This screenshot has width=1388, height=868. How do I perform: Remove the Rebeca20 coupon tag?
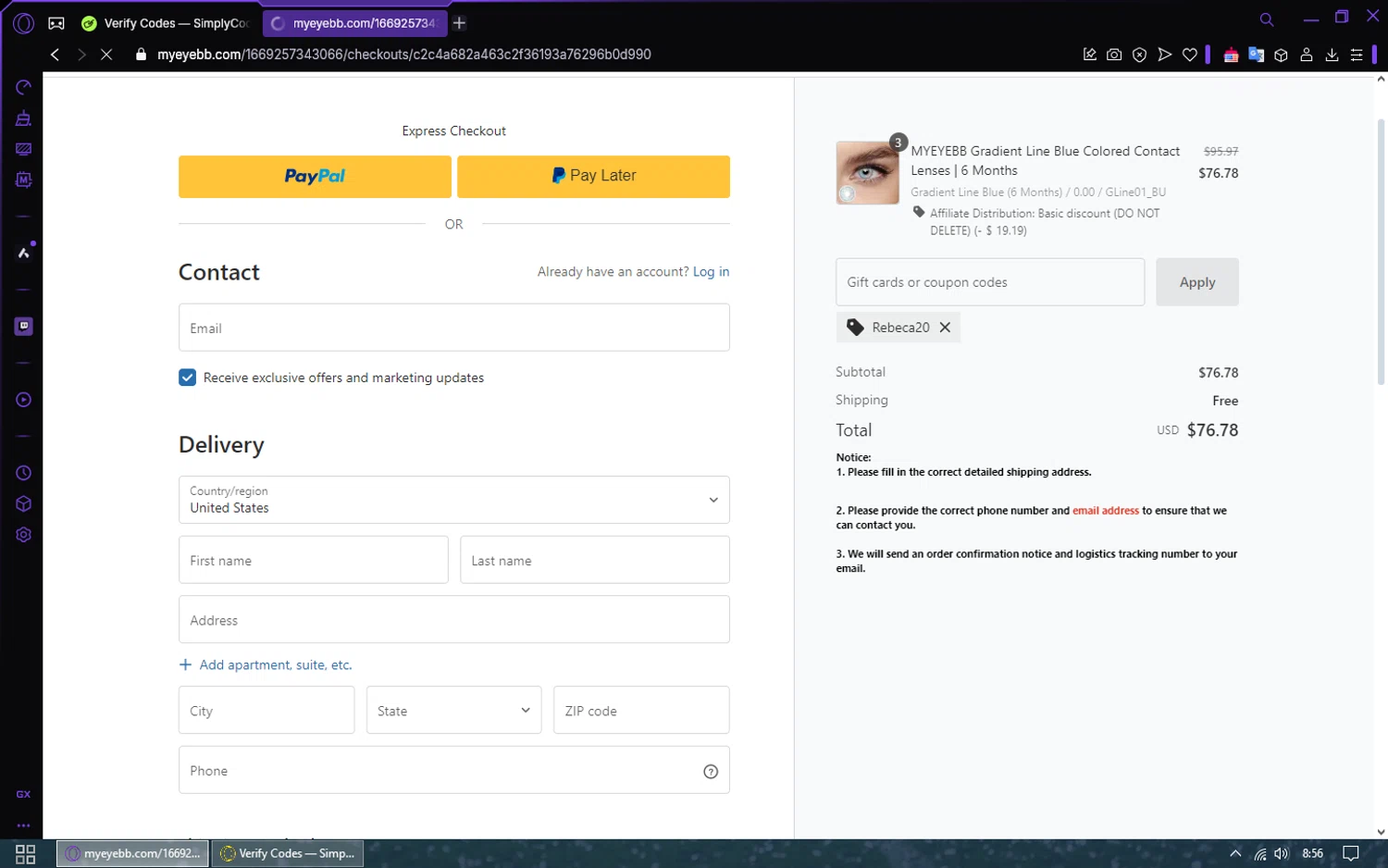945,327
